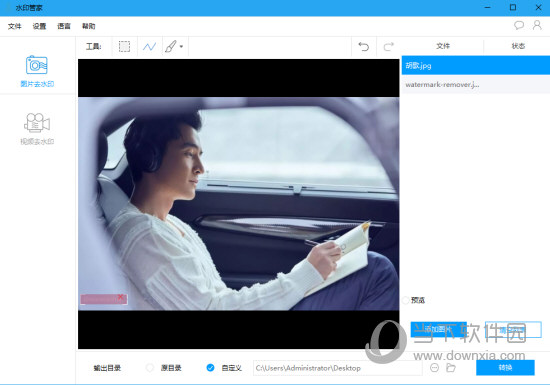
Task: Open the user account icon
Action: (x=537, y=25)
